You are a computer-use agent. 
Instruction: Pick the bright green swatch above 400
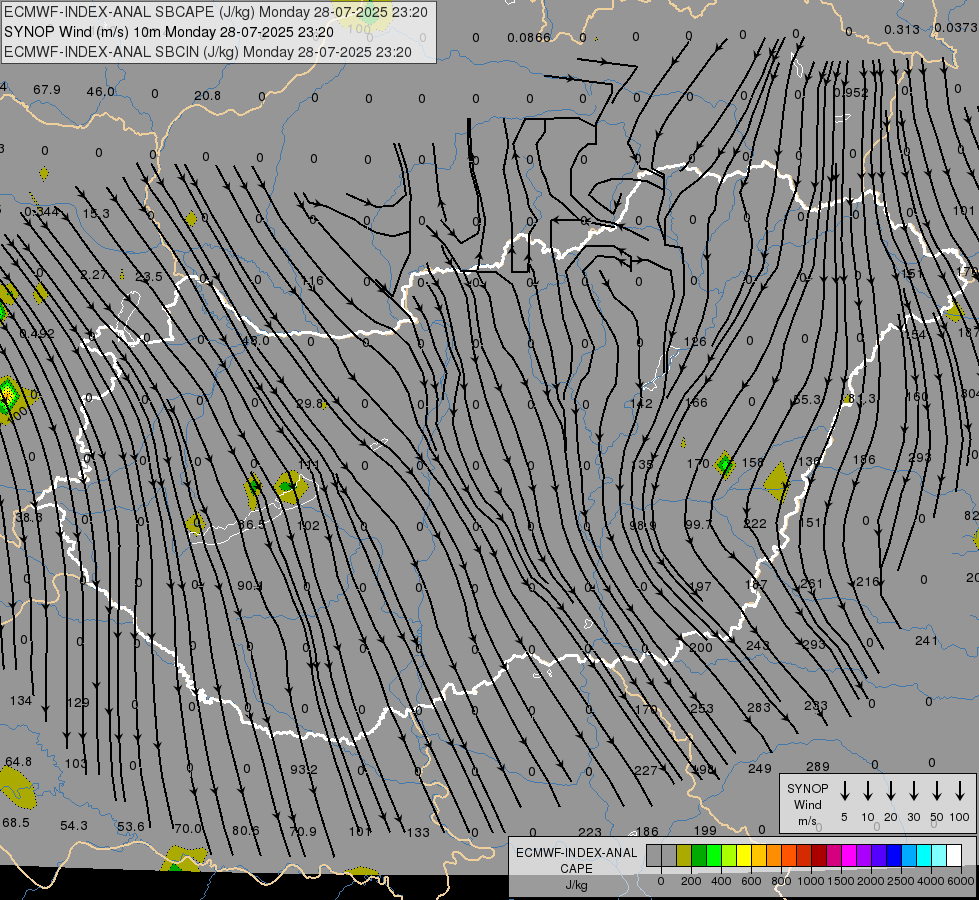(x=714, y=856)
